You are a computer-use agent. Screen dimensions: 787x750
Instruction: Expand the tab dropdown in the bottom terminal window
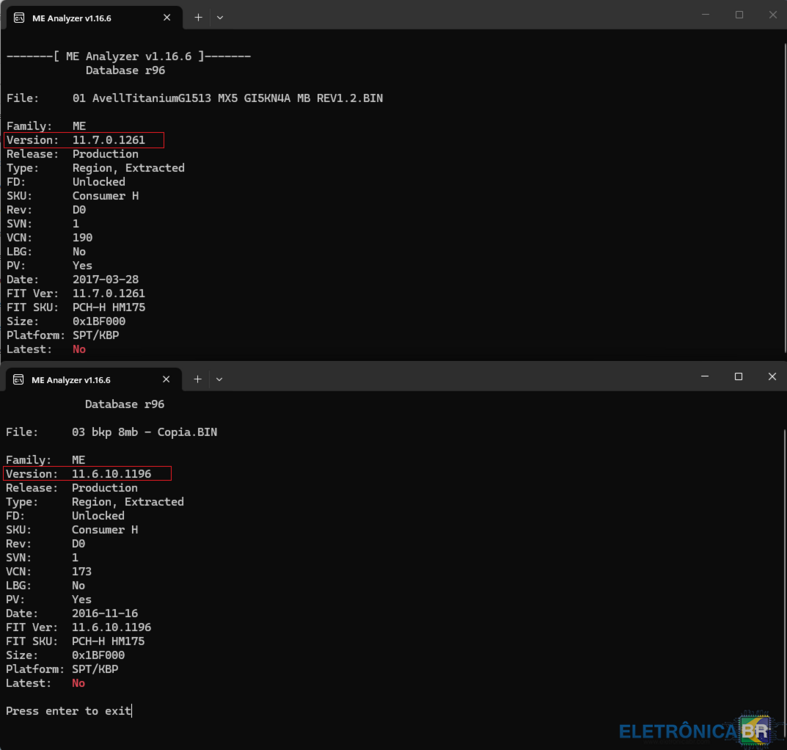click(219, 380)
